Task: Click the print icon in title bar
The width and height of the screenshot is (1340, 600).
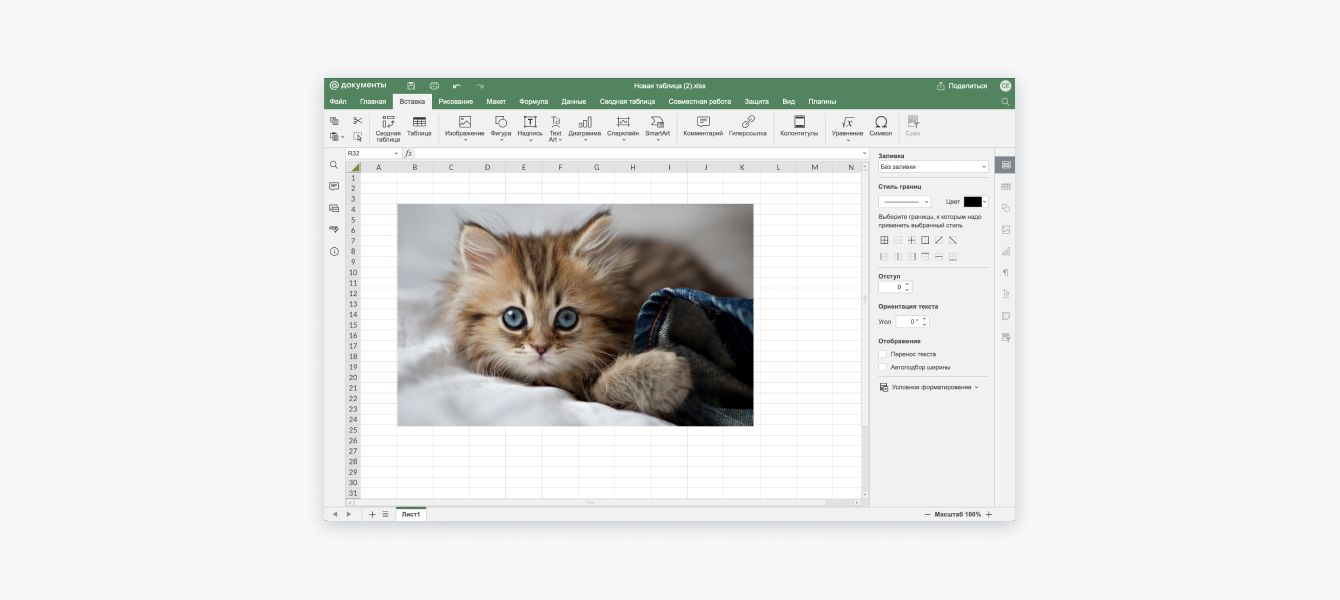Action: 434,86
